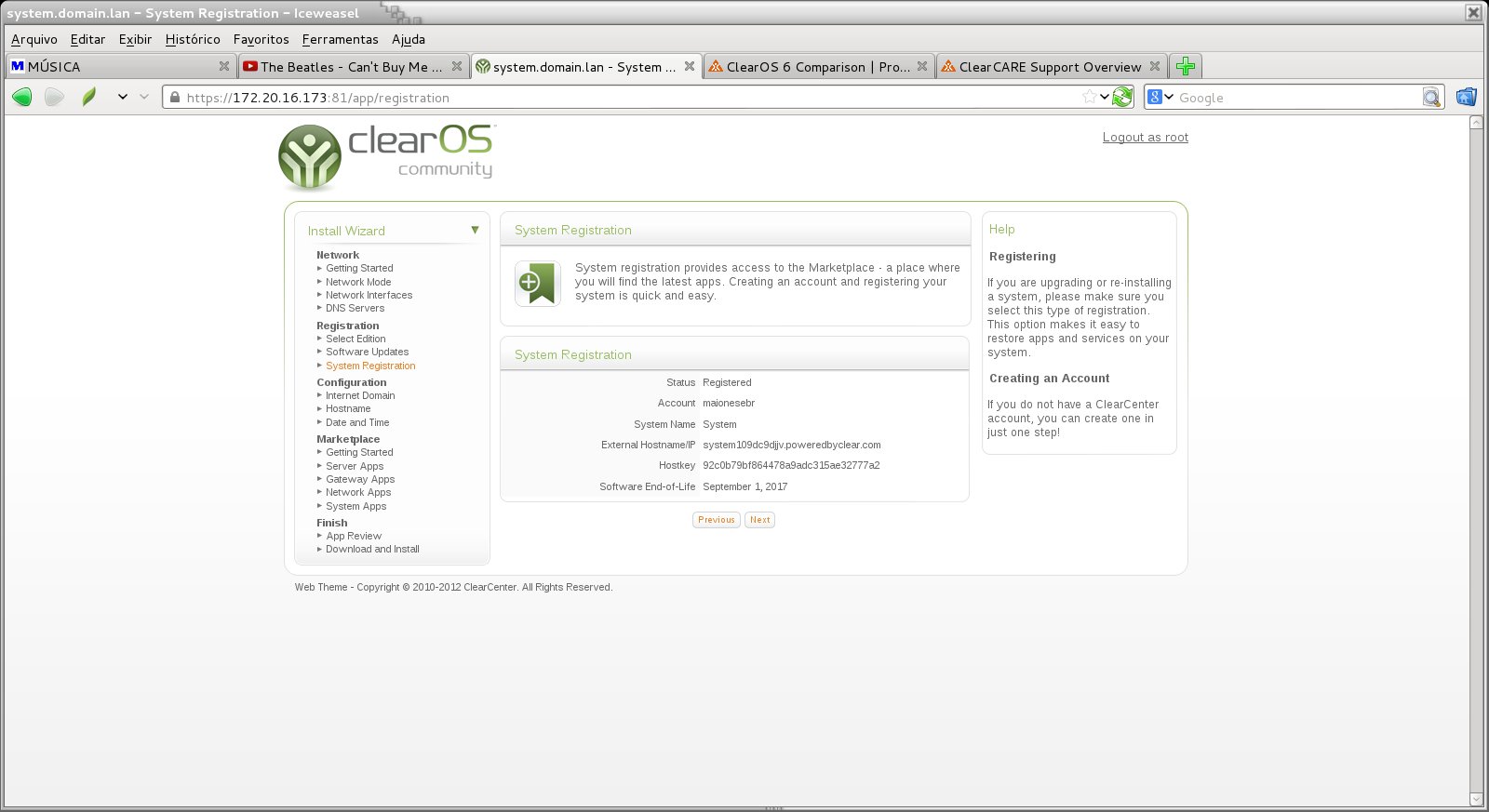Image resolution: width=1489 pixels, height=812 pixels.
Task: Open the Google search engine dropdown
Action: [x=1169, y=97]
